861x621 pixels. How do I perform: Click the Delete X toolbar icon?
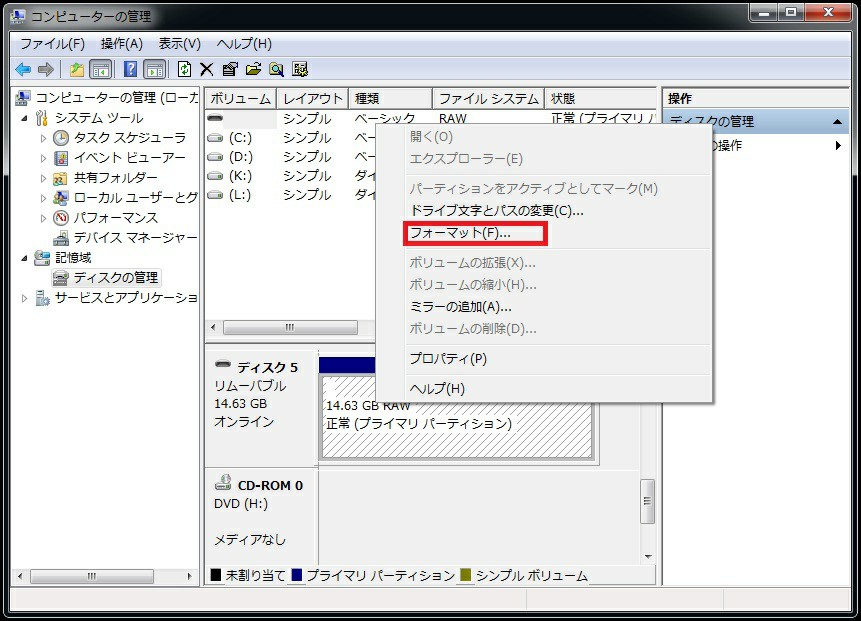click(206, 69)
